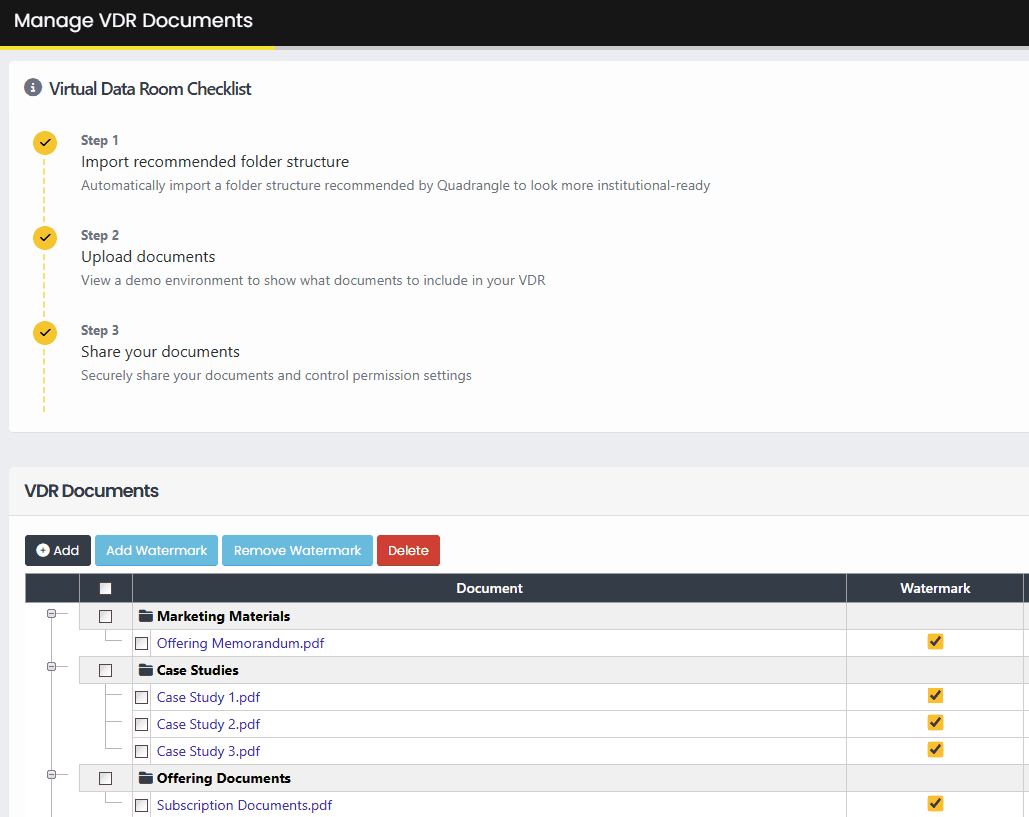
Task: Select the Subscription Documents.pdf checkbox
Action: click(x=141, y=805)
